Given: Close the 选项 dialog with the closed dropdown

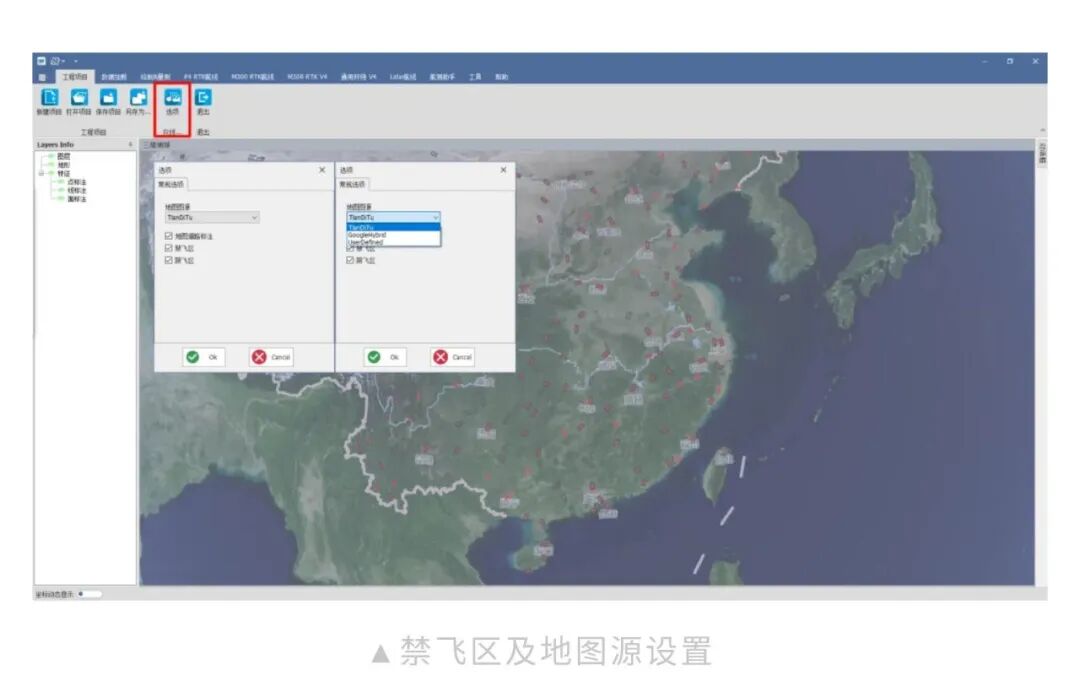Looking at the screenshot, I should pyautogui.click(x=322, y=170).
